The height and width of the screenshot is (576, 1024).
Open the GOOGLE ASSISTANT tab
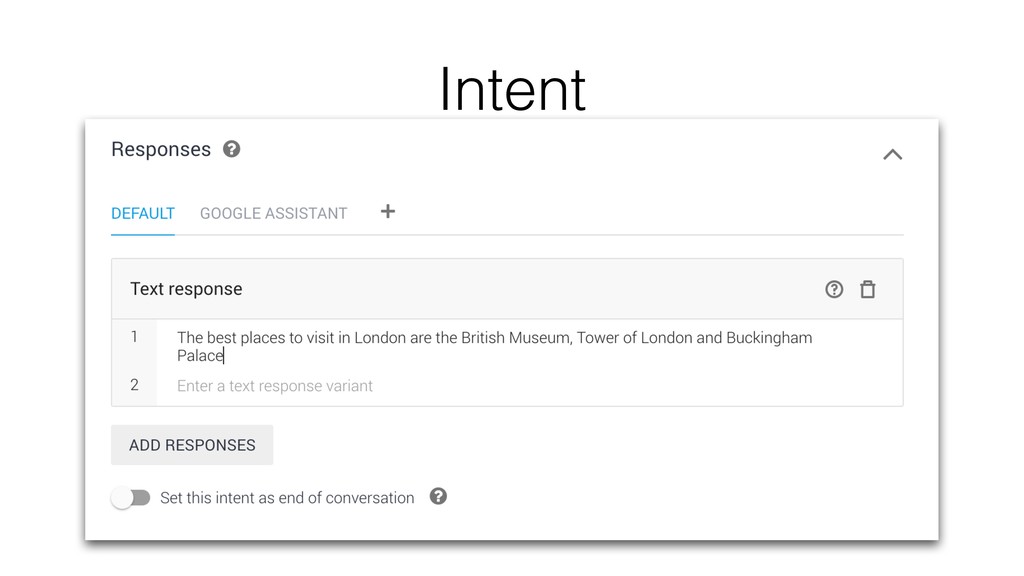tap(274, 214)
